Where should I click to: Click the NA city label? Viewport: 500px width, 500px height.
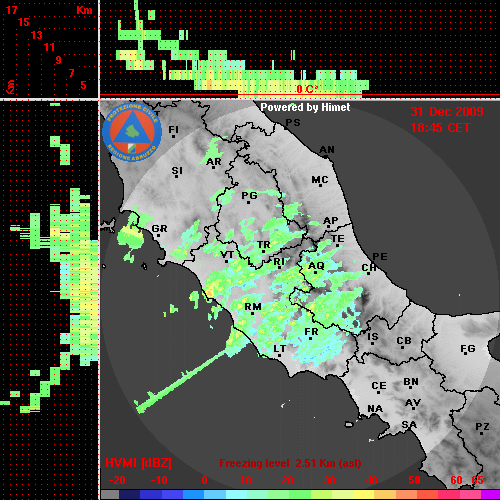coord(375,408)
